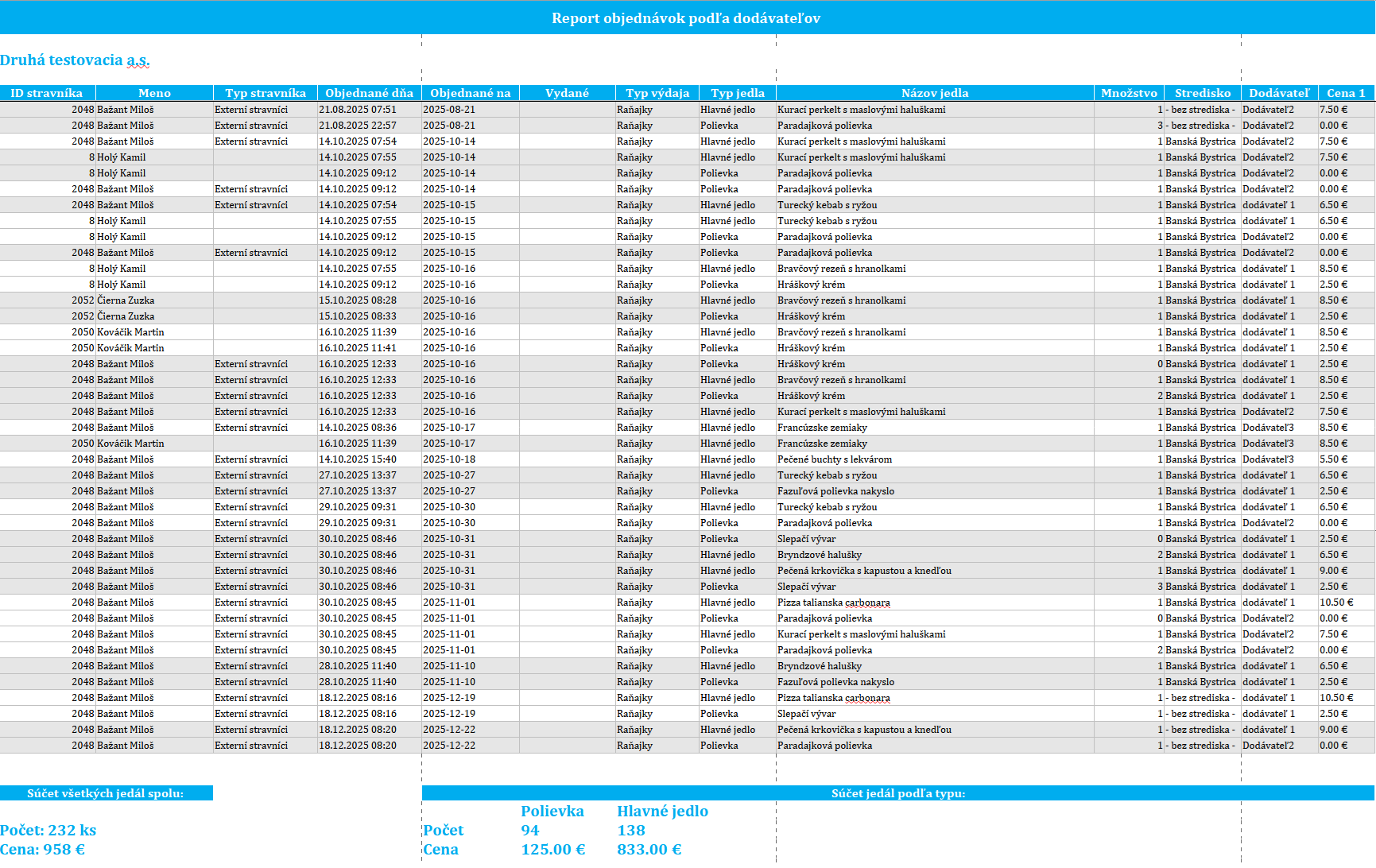This screenshot has height=868, width=1376.
Task: Select the total count "Počet: 232 ks"
Action: coord(48,831)
